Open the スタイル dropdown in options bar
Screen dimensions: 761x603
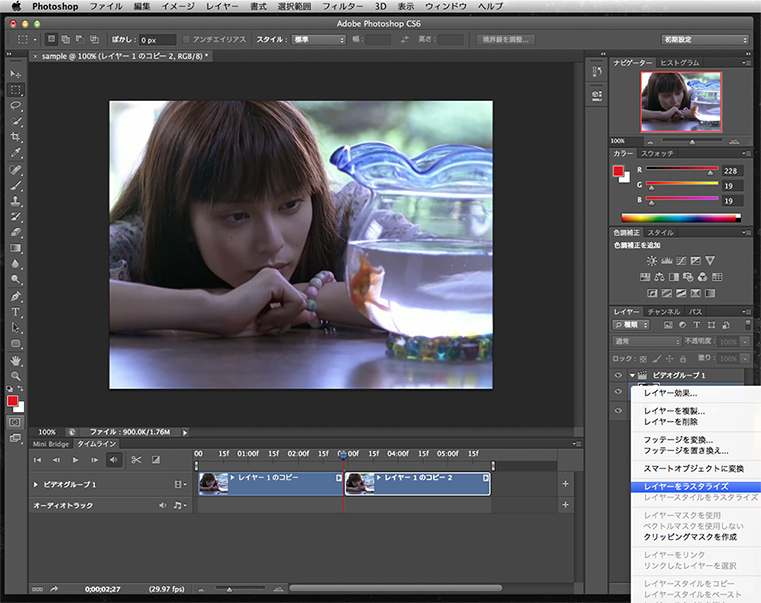319,39
